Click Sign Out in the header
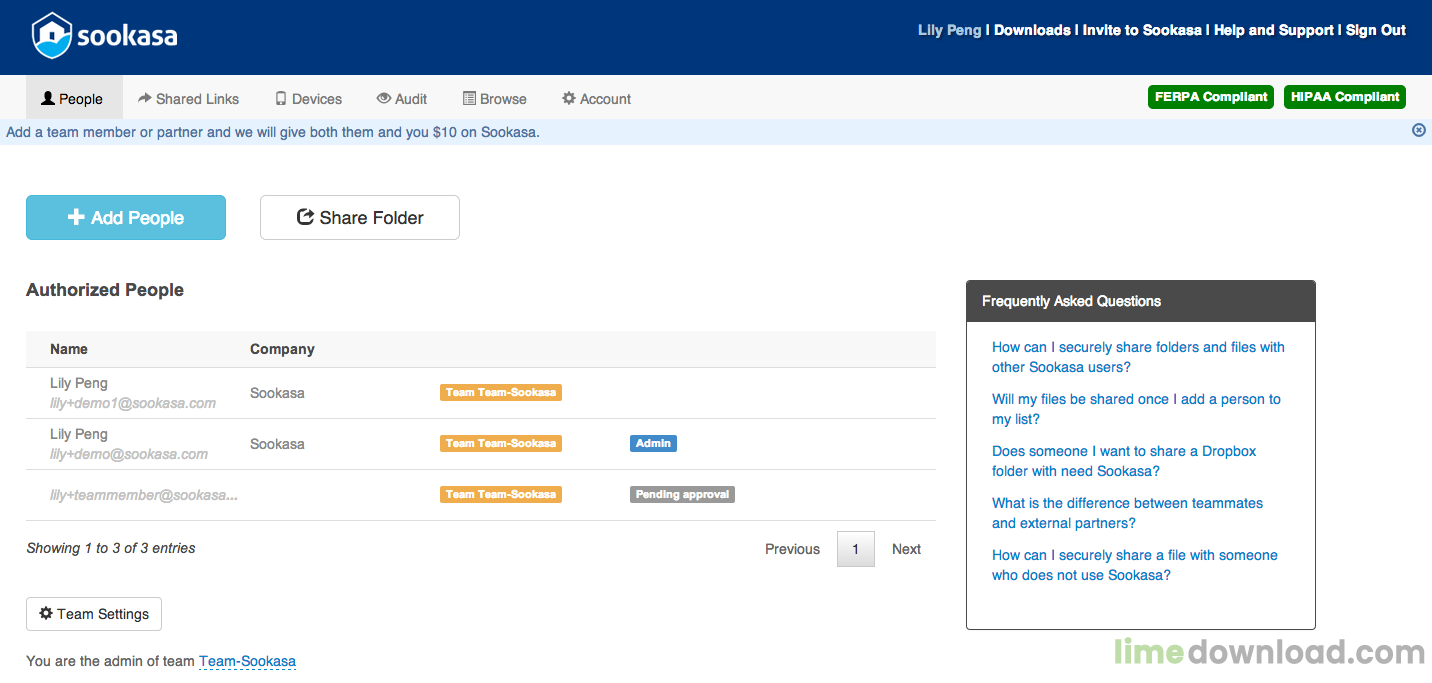Viewport: 1432px width, 683px height. (1375, 30)
